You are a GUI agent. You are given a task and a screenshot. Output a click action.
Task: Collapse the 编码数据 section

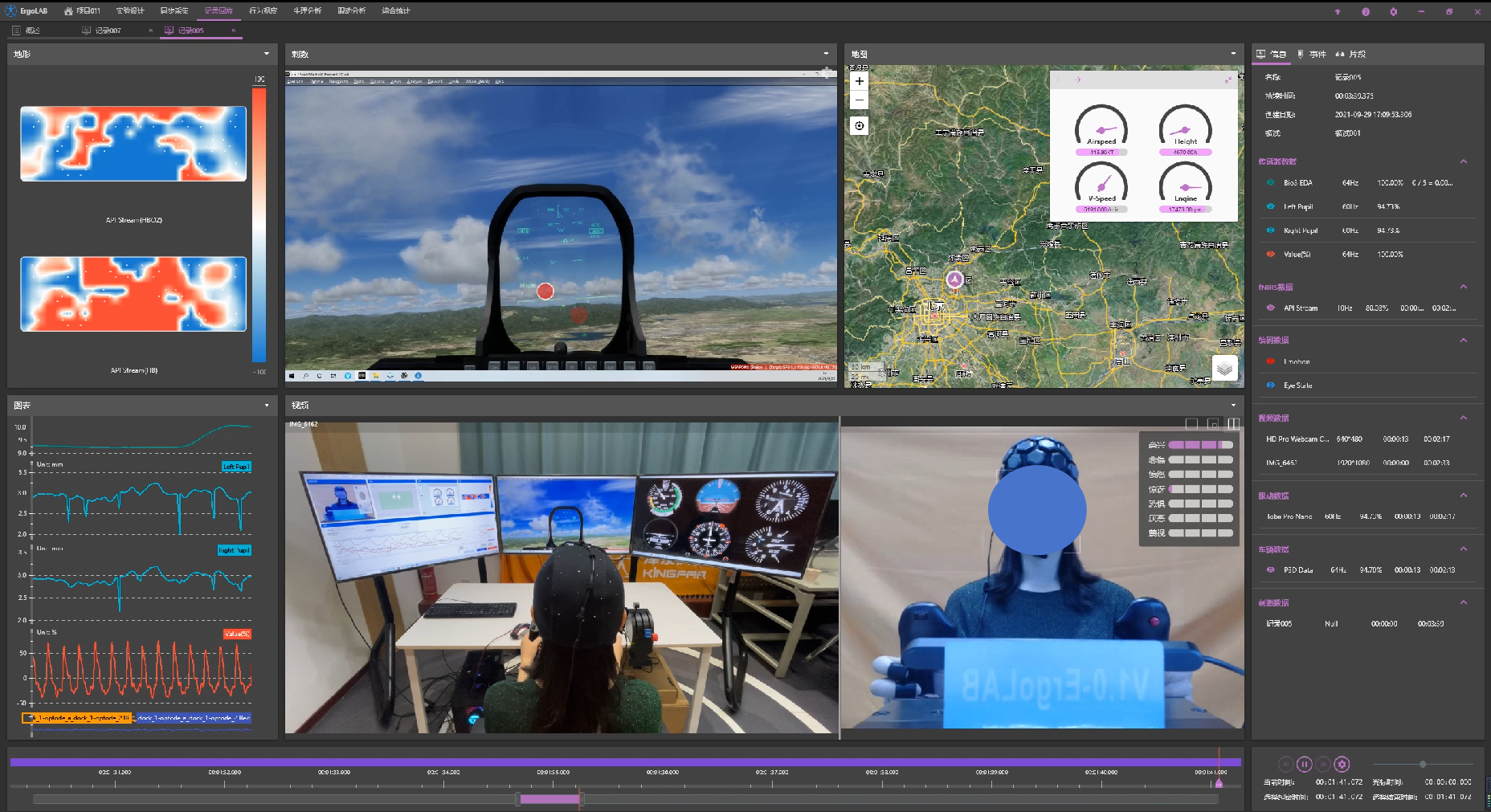pos(1464,340)
